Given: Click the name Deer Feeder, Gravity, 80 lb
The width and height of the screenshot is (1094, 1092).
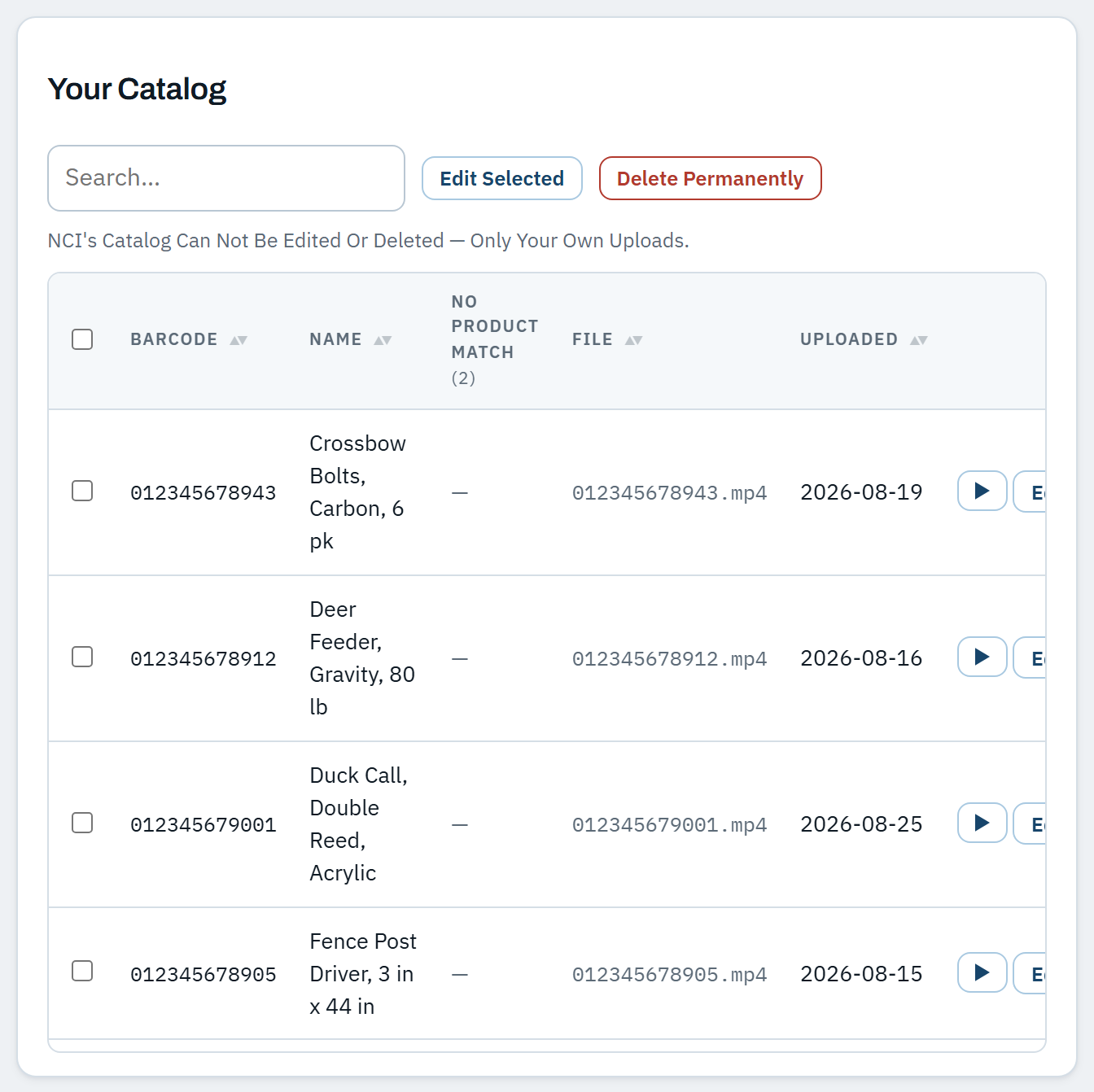Looking at the screenshot, I should 362,658.
